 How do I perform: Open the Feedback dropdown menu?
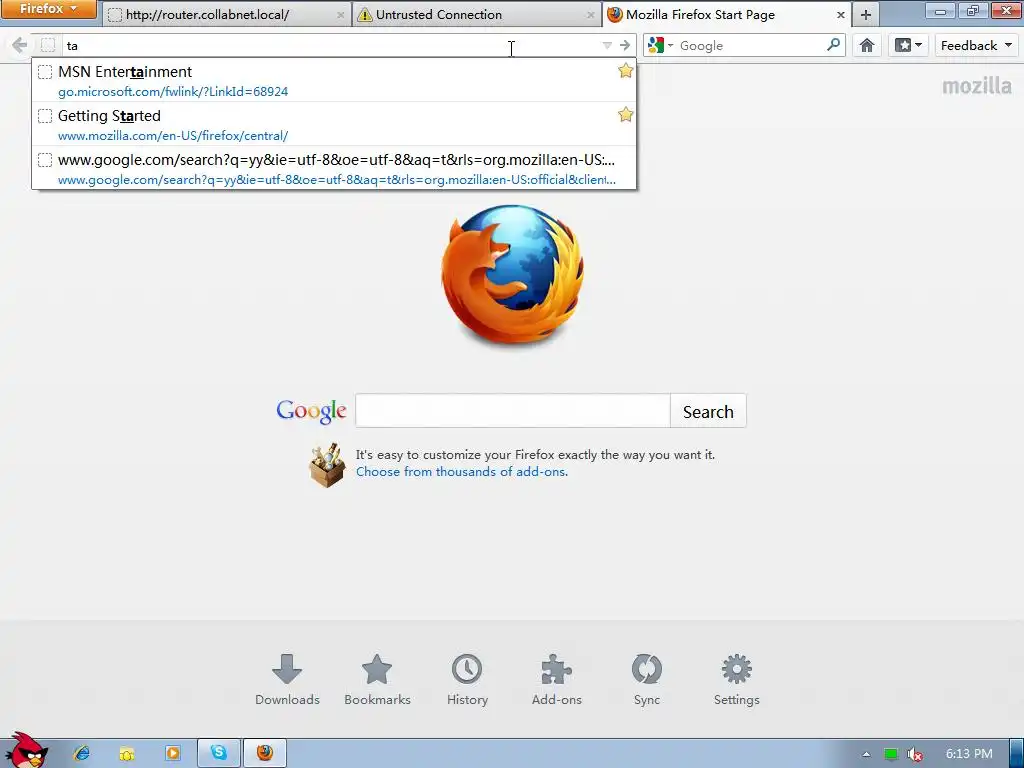click(976, 45)
